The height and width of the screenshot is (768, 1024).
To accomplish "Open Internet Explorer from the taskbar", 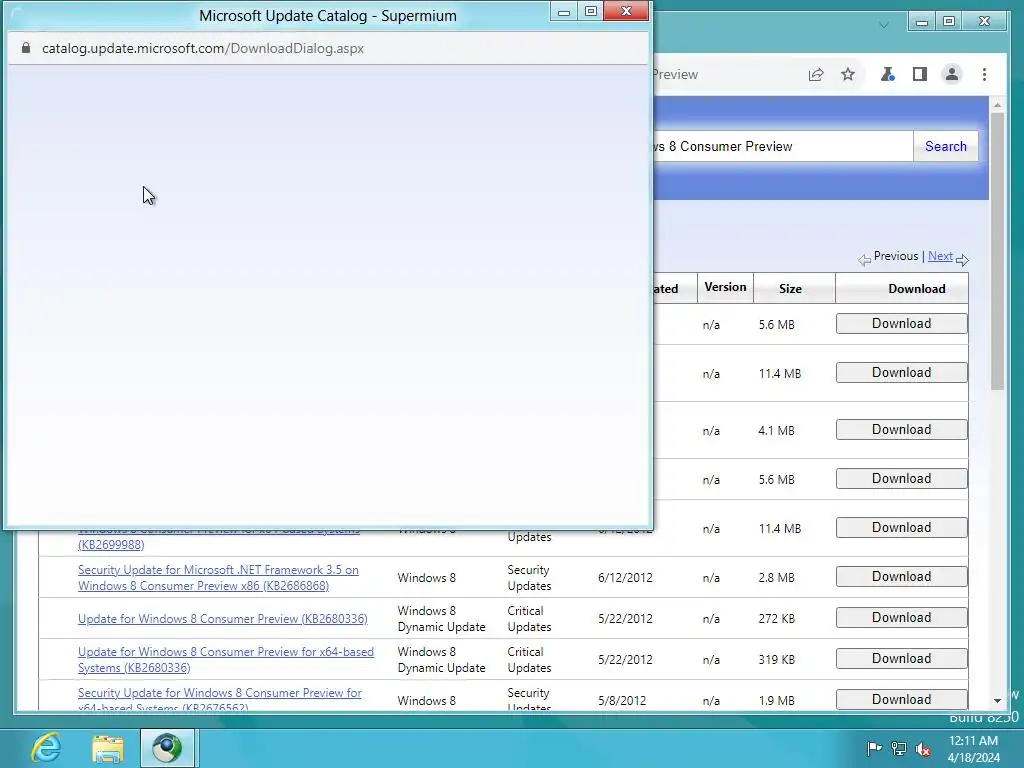I will click(46, 748).
